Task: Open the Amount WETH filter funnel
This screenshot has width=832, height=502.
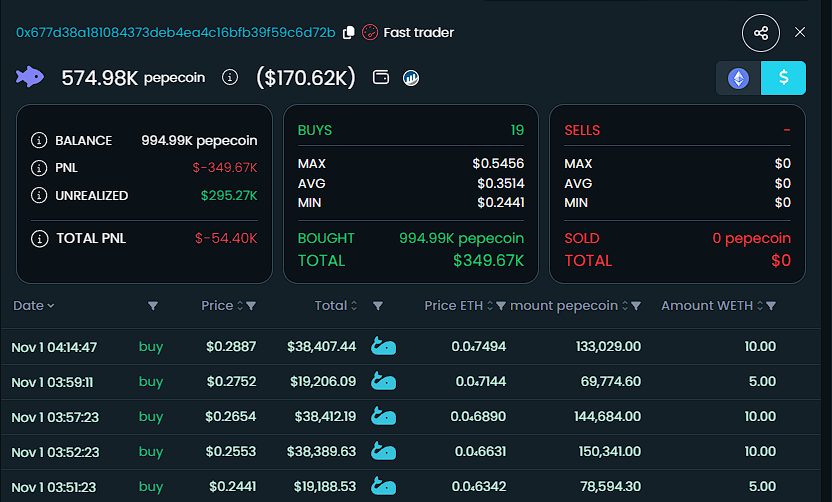Action: (x=771, y=306)
